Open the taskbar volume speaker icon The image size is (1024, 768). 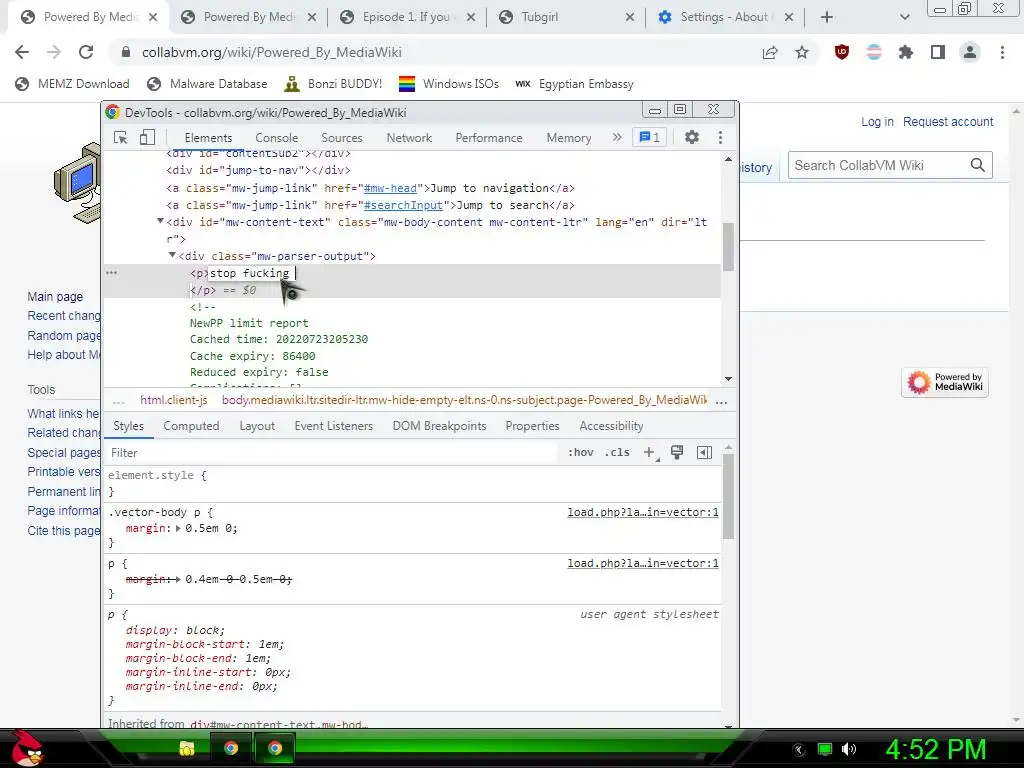point(849,749)
